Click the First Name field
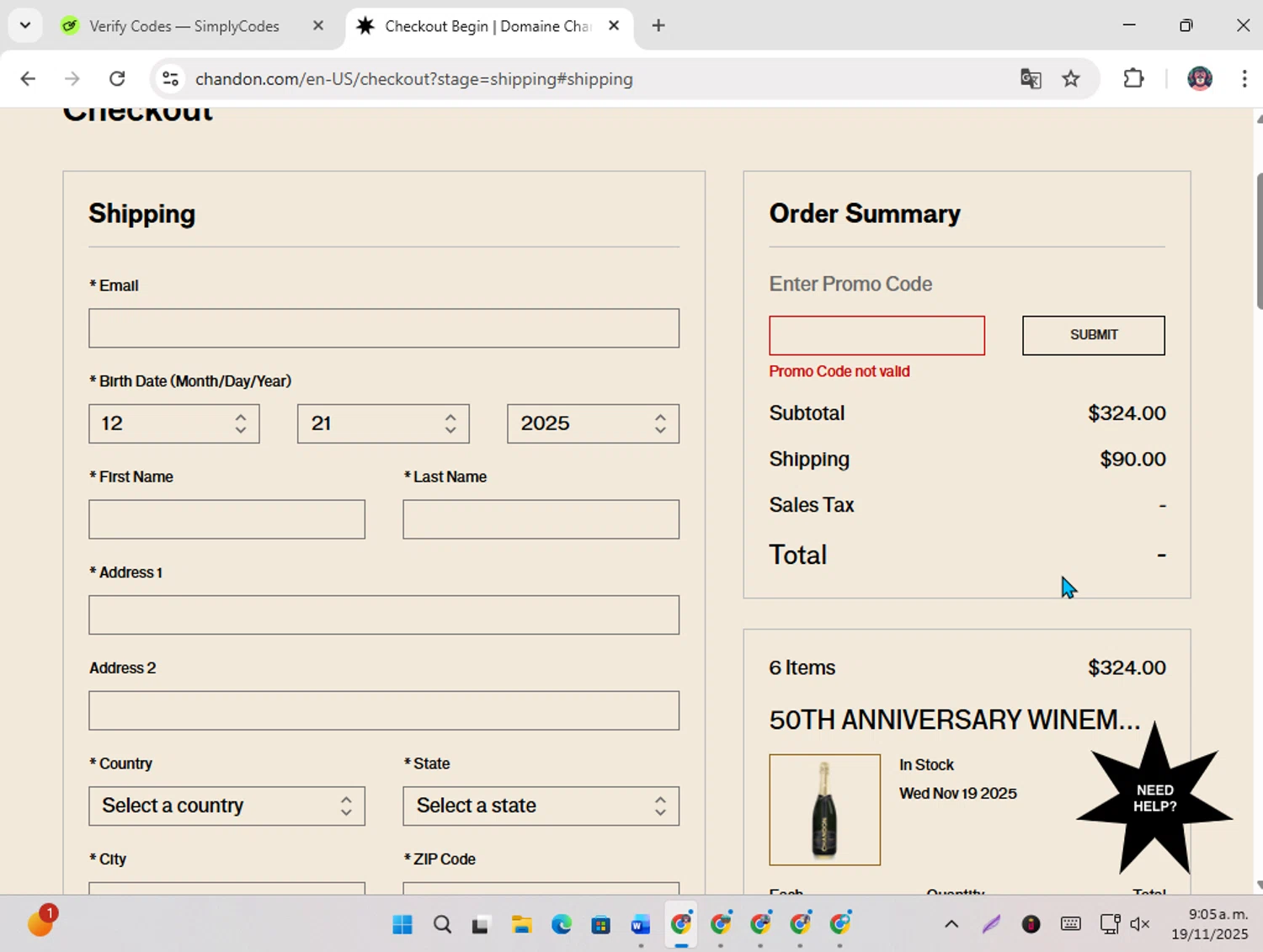This screenshot has height=952, width=1263. [226, 519]
